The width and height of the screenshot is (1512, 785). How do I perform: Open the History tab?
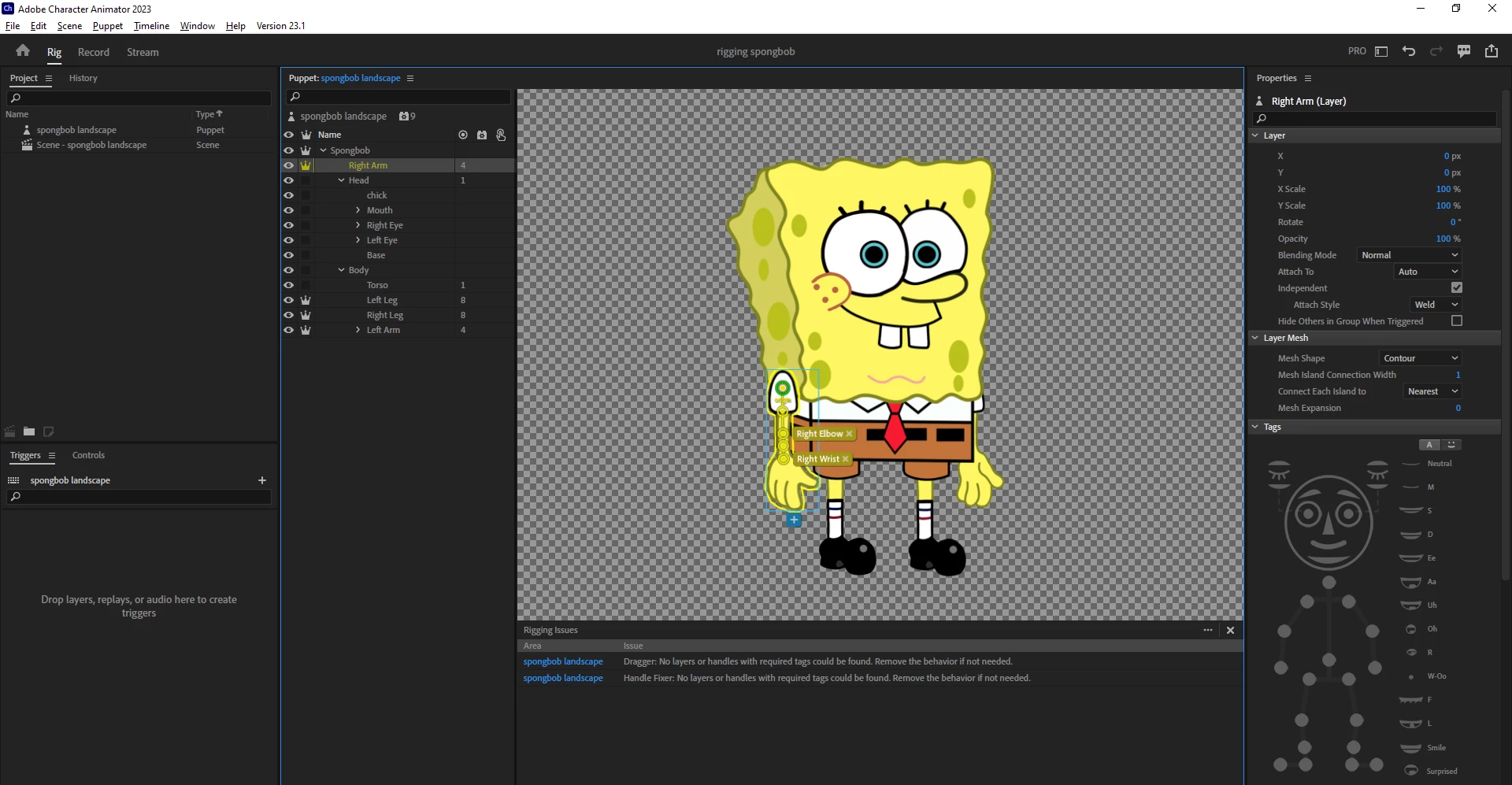pos(83,78)
